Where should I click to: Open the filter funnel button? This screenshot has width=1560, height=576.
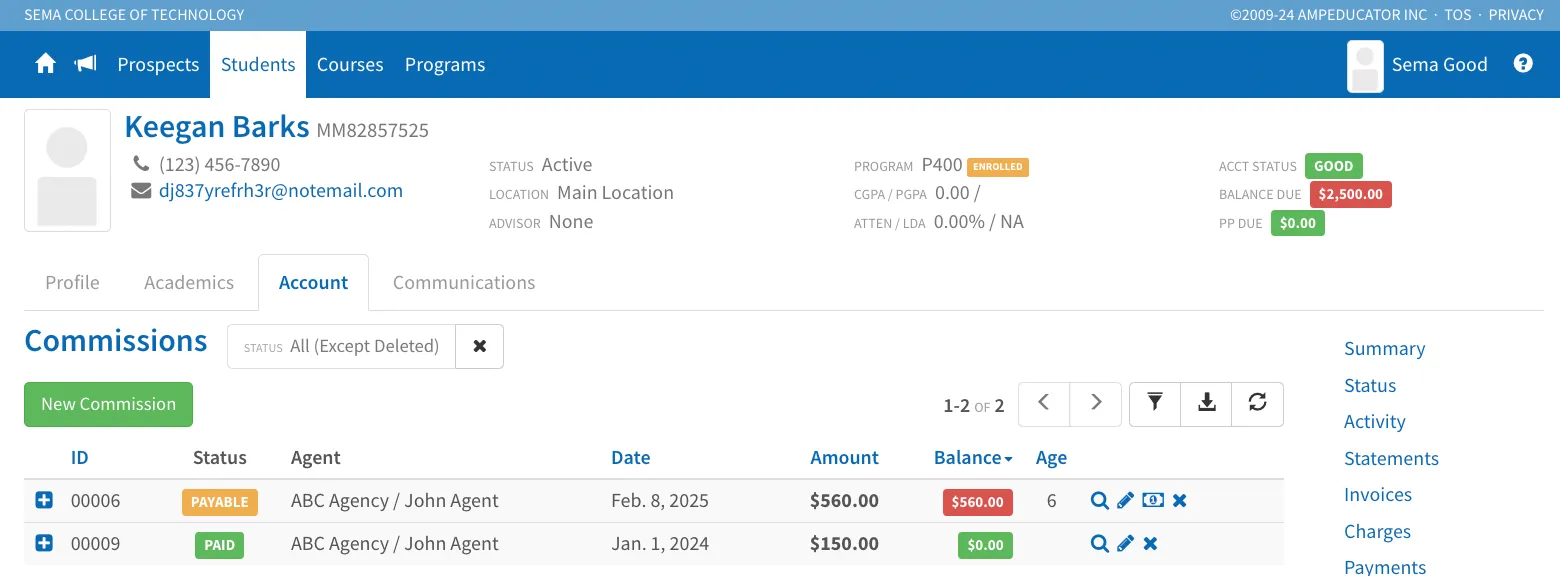(x=1155, y=403)
